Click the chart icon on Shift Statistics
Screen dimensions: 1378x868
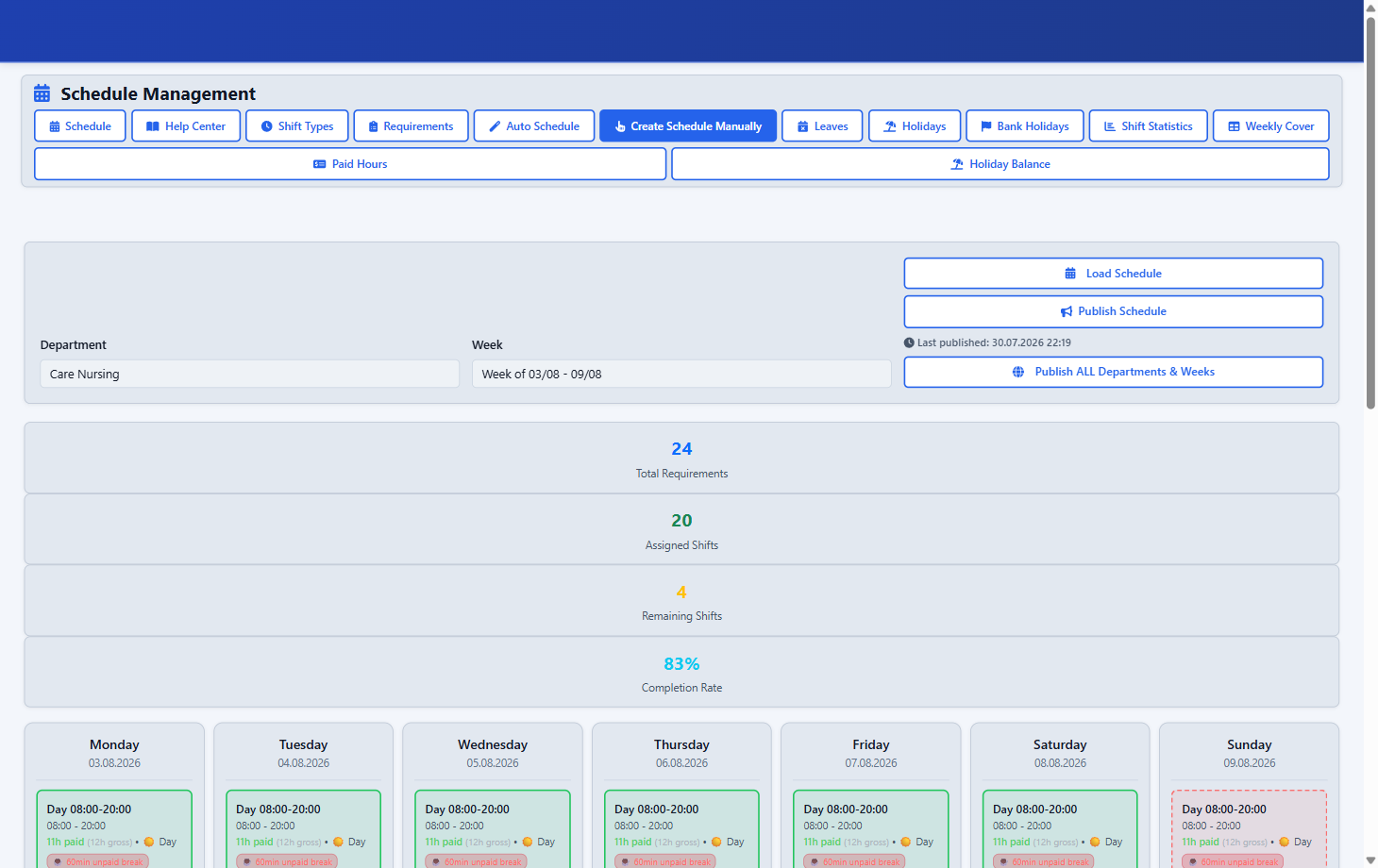tap(1110, 126)
